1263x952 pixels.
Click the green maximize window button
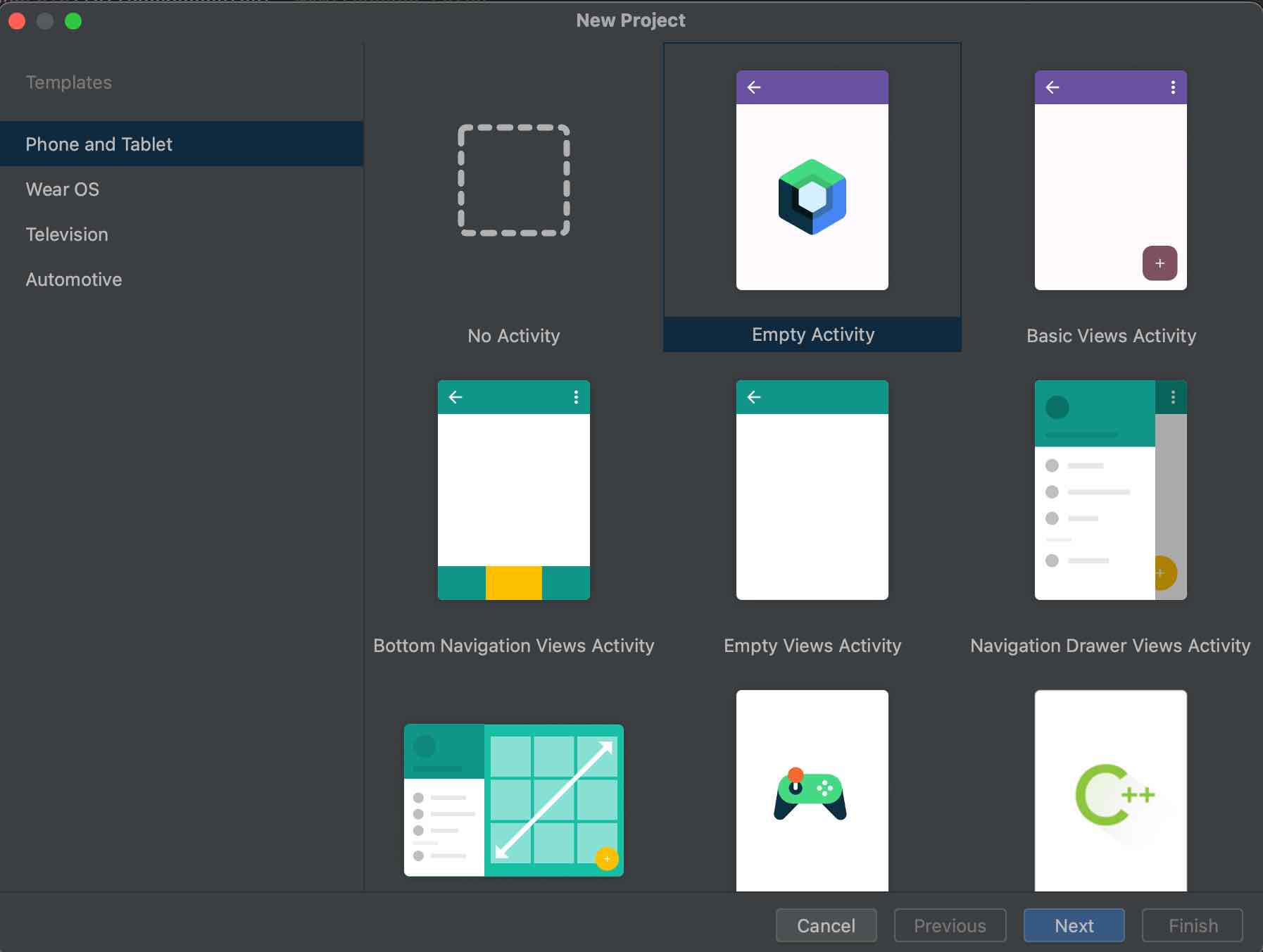point(73,21)
